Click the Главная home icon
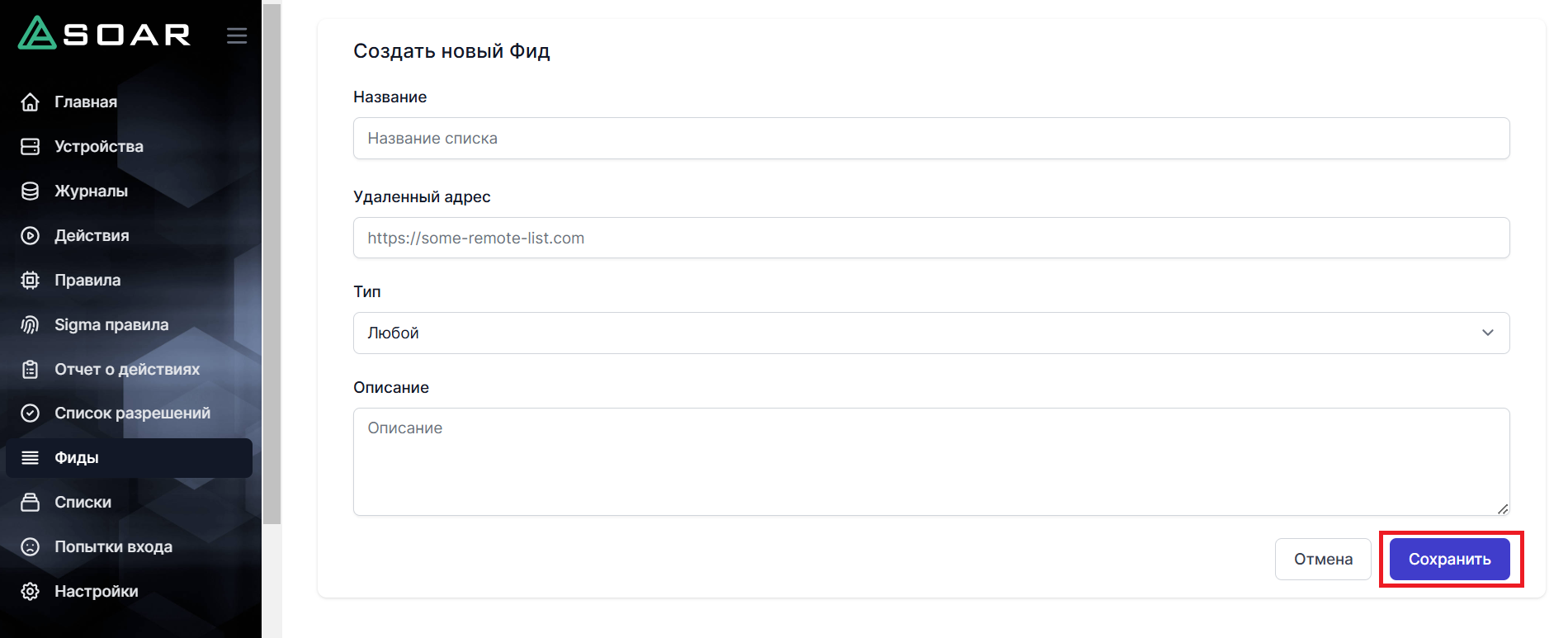 [x=31, y=102]
